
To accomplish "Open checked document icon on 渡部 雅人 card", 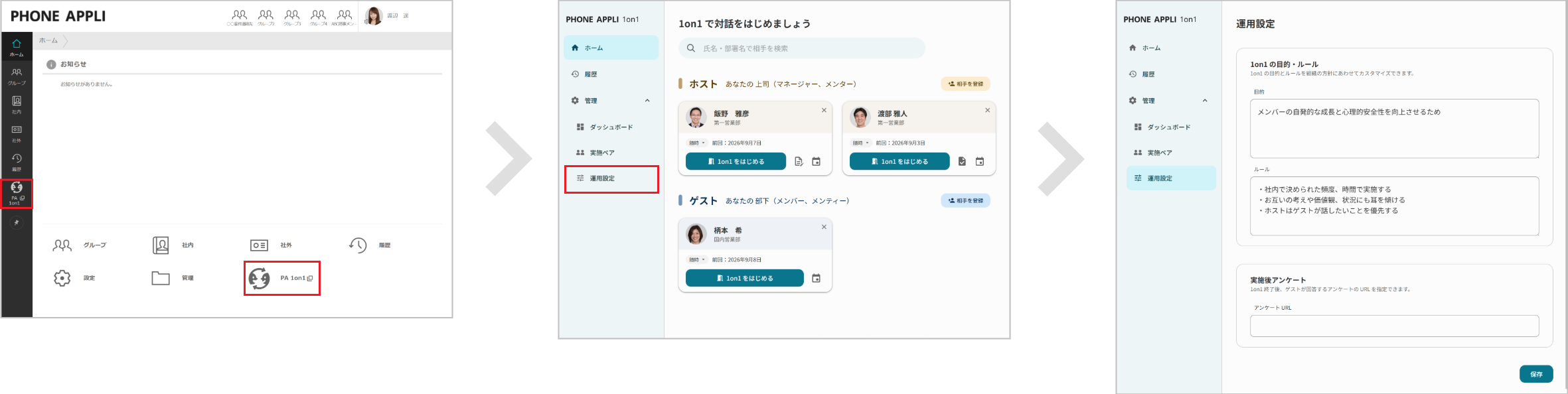I will [x=962, y=161].
